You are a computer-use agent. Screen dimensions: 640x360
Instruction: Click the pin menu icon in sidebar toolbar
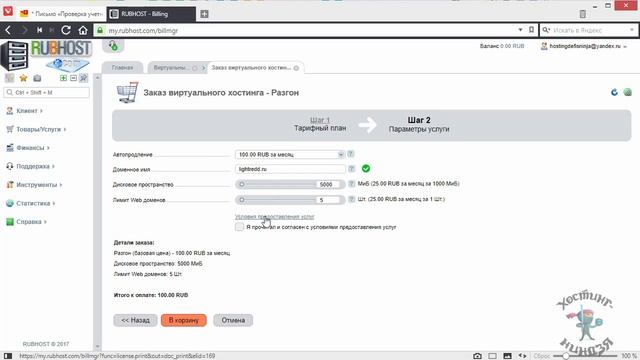click(x=84, y=78)
